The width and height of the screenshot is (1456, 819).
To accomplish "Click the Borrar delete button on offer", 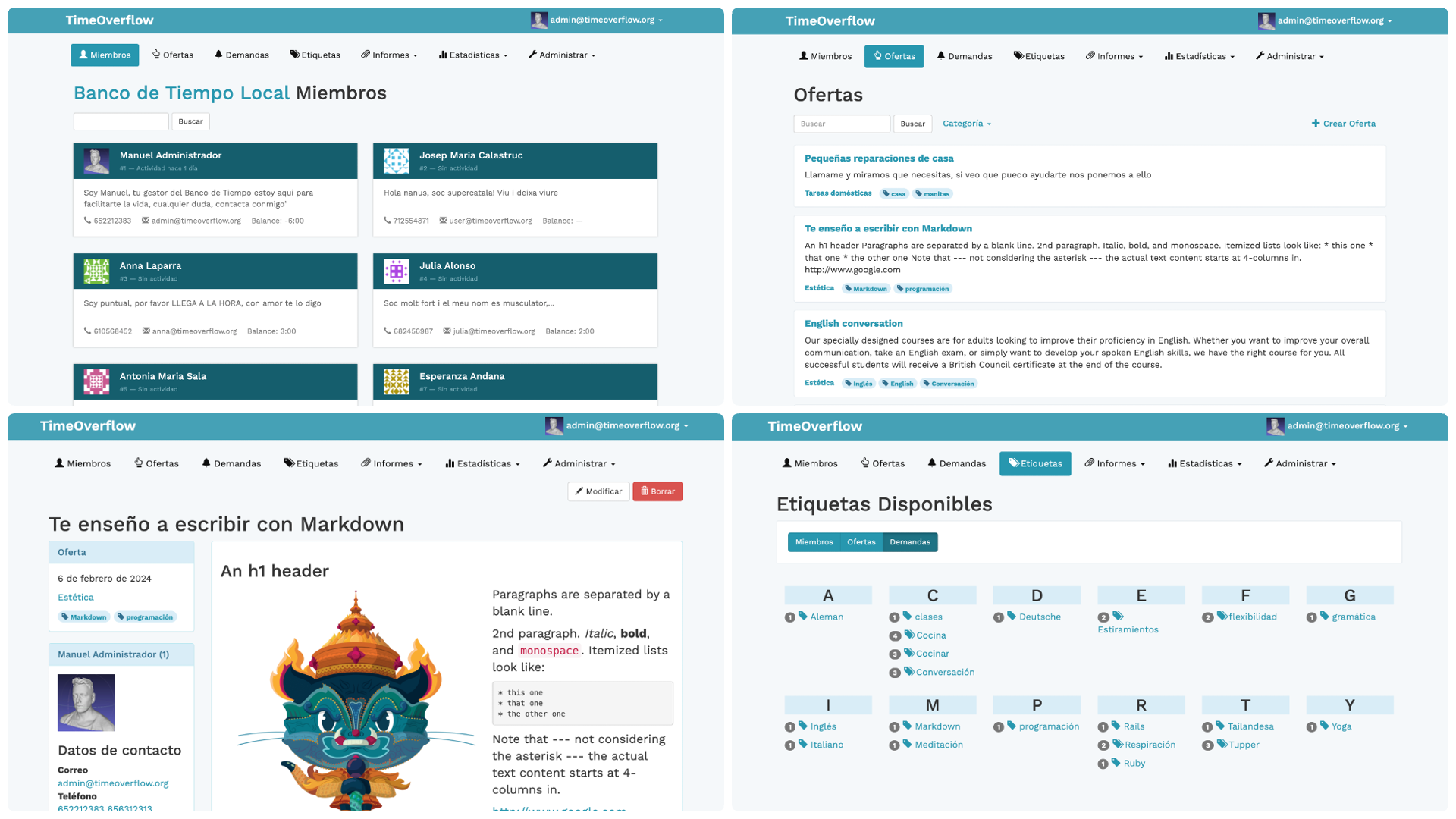I will point(658,490).
